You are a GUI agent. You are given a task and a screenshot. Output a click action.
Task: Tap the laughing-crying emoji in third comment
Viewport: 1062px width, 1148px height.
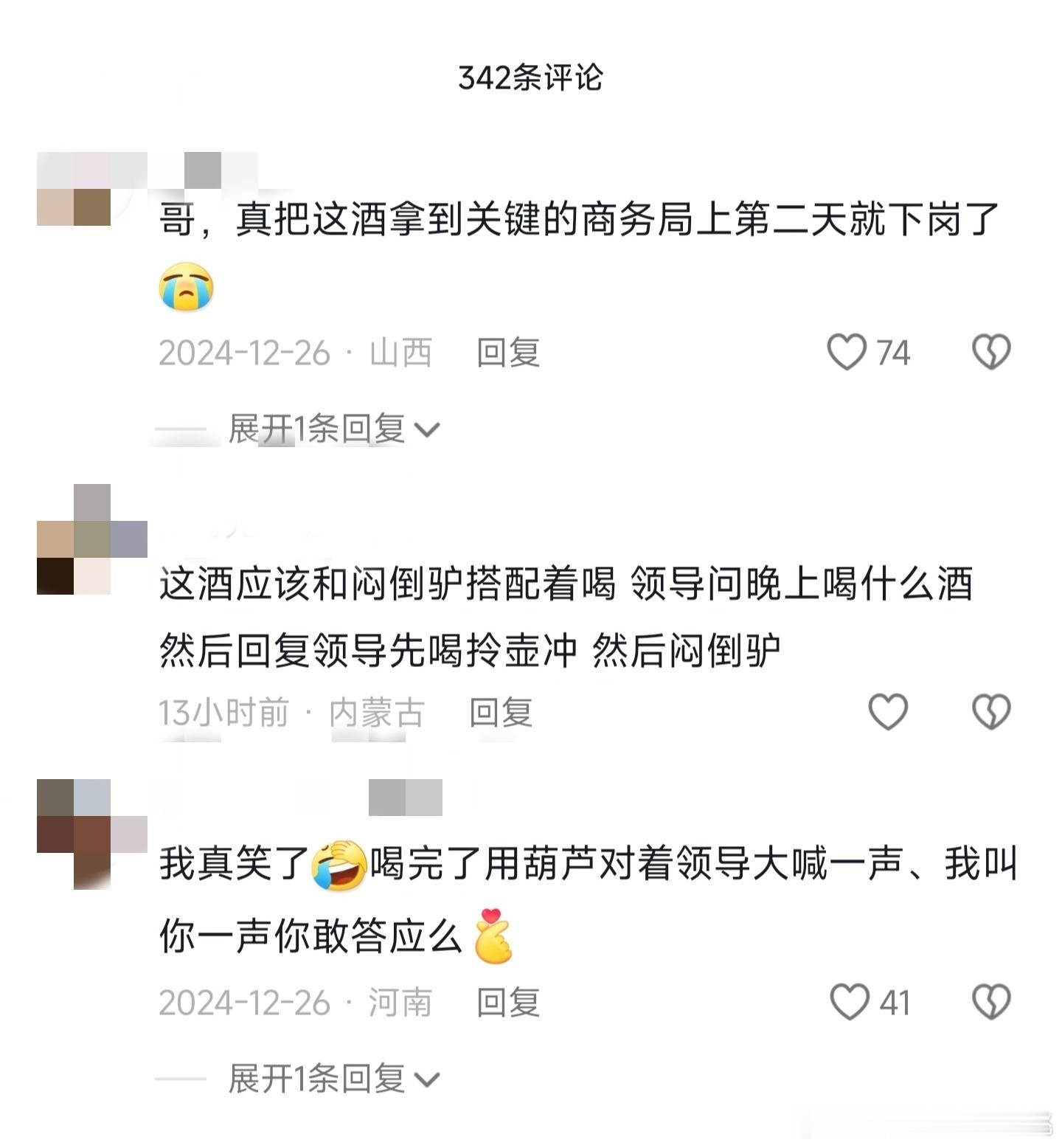pos(340,865)
